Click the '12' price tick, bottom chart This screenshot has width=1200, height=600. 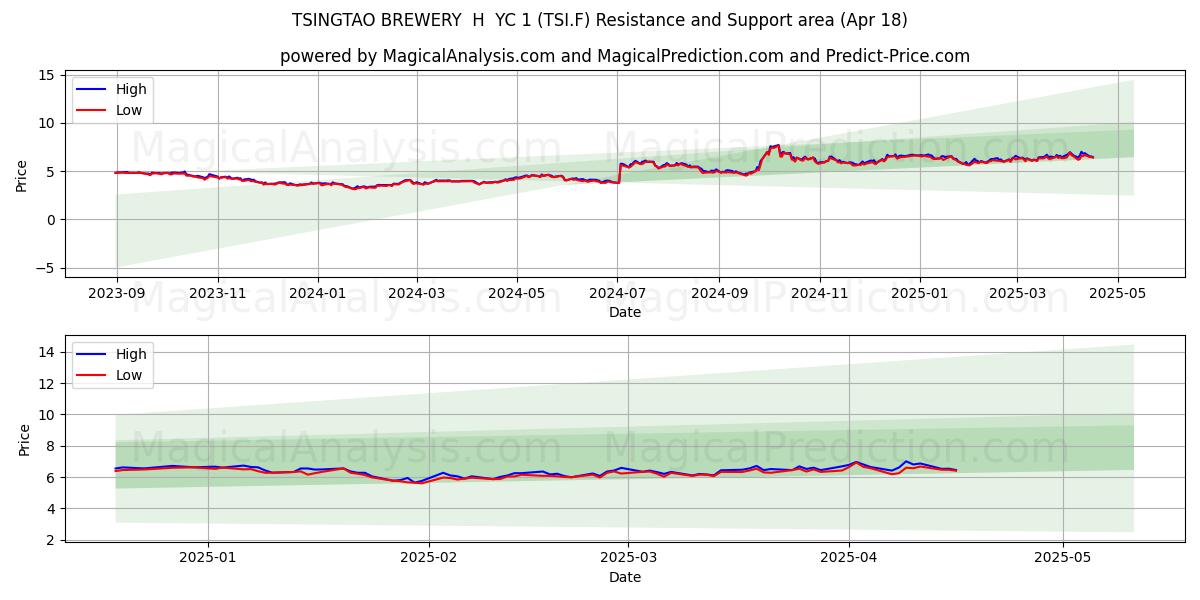point(46,383)
